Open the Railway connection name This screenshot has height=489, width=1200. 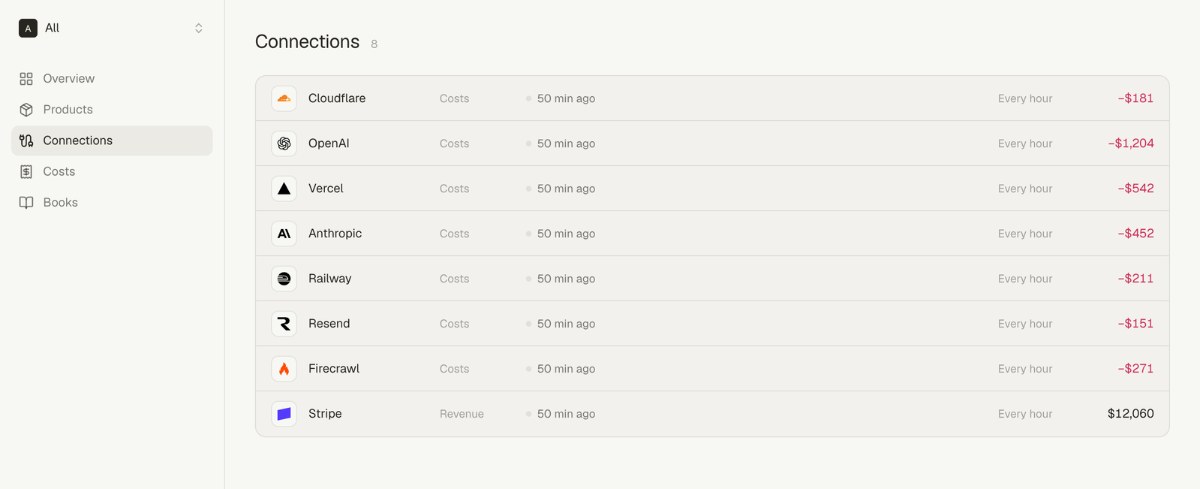tap(330, 278)
